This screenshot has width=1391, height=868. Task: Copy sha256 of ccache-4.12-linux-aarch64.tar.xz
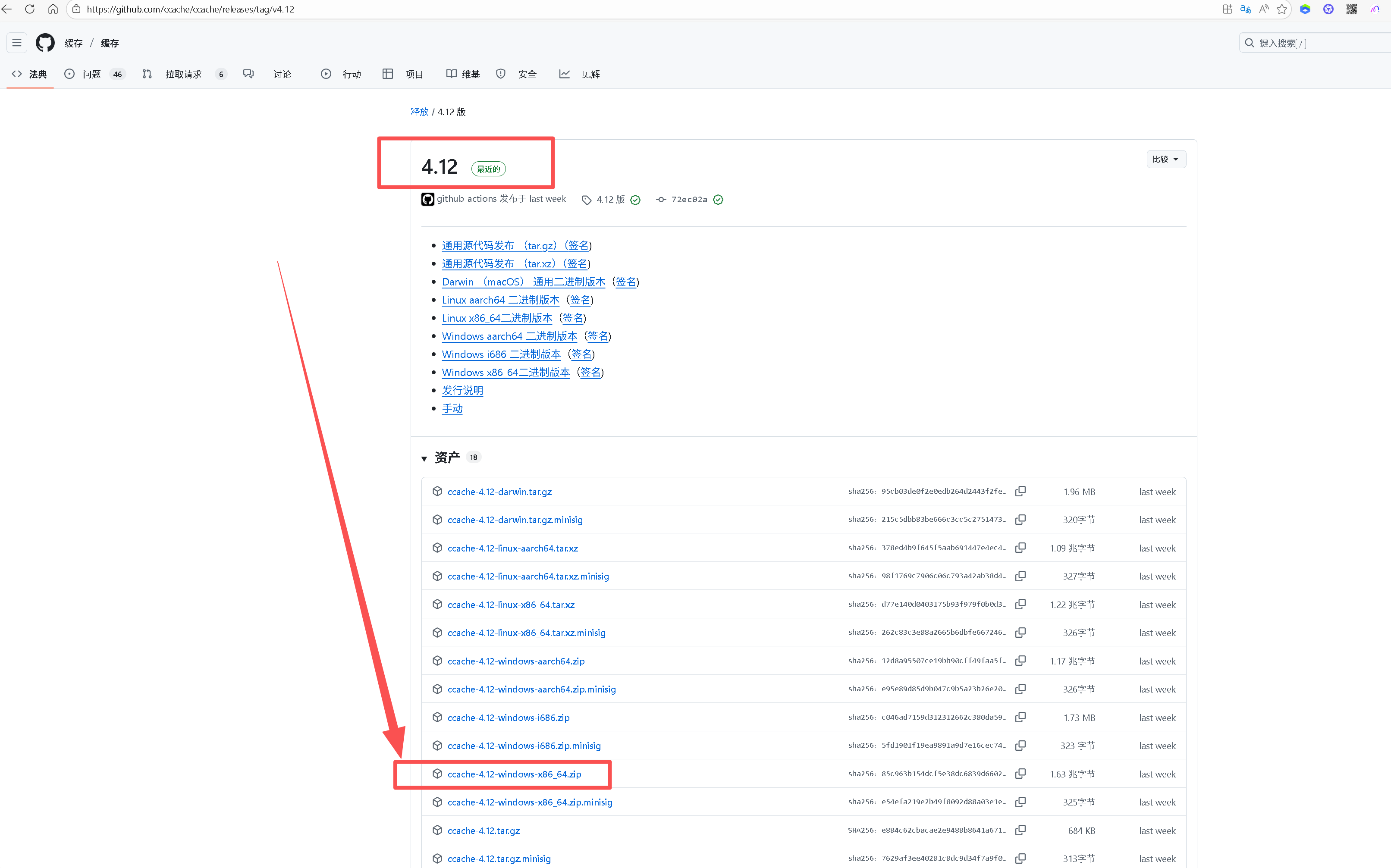[1020, 548]
